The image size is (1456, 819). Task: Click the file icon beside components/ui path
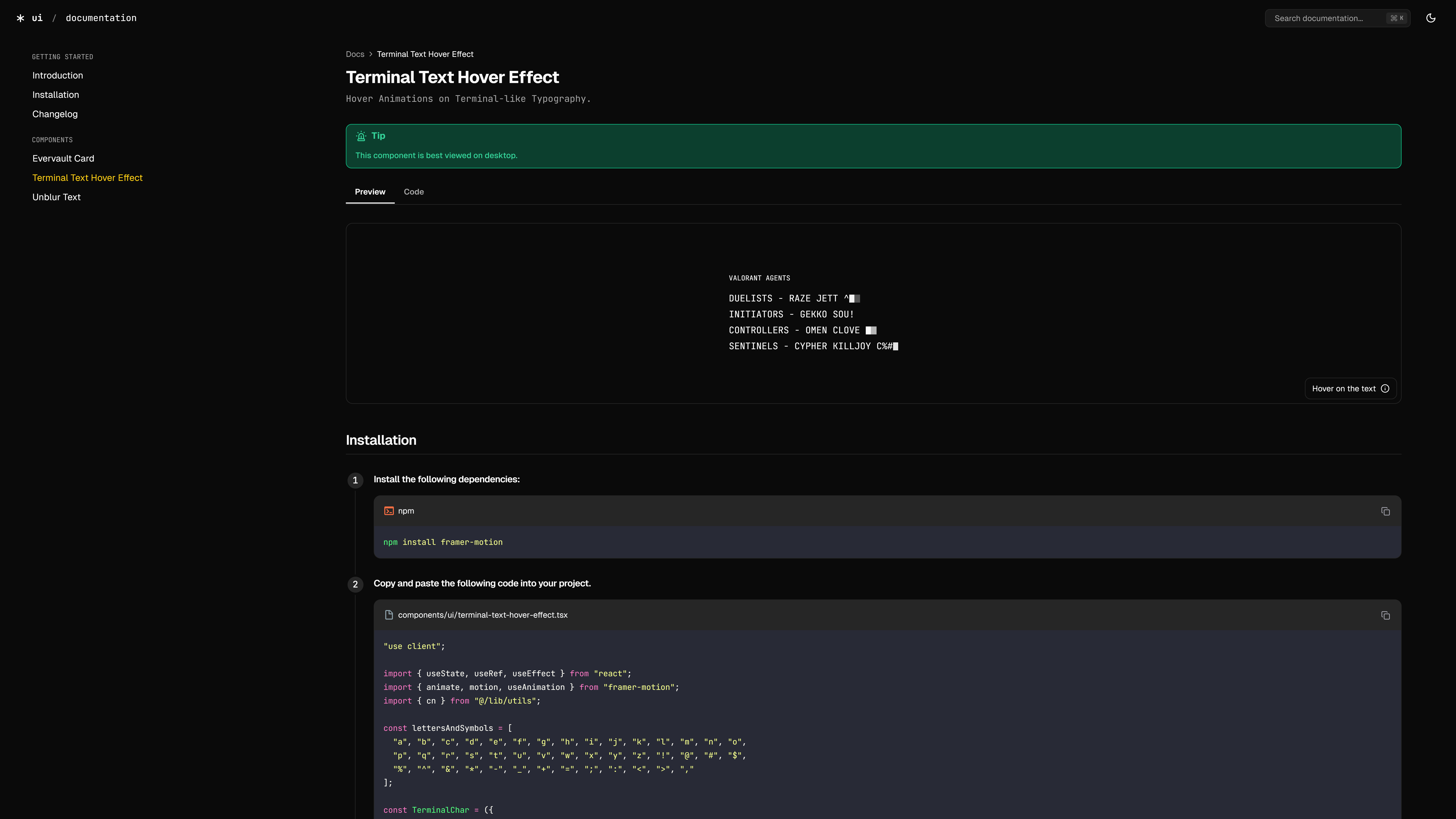(389, 615)
